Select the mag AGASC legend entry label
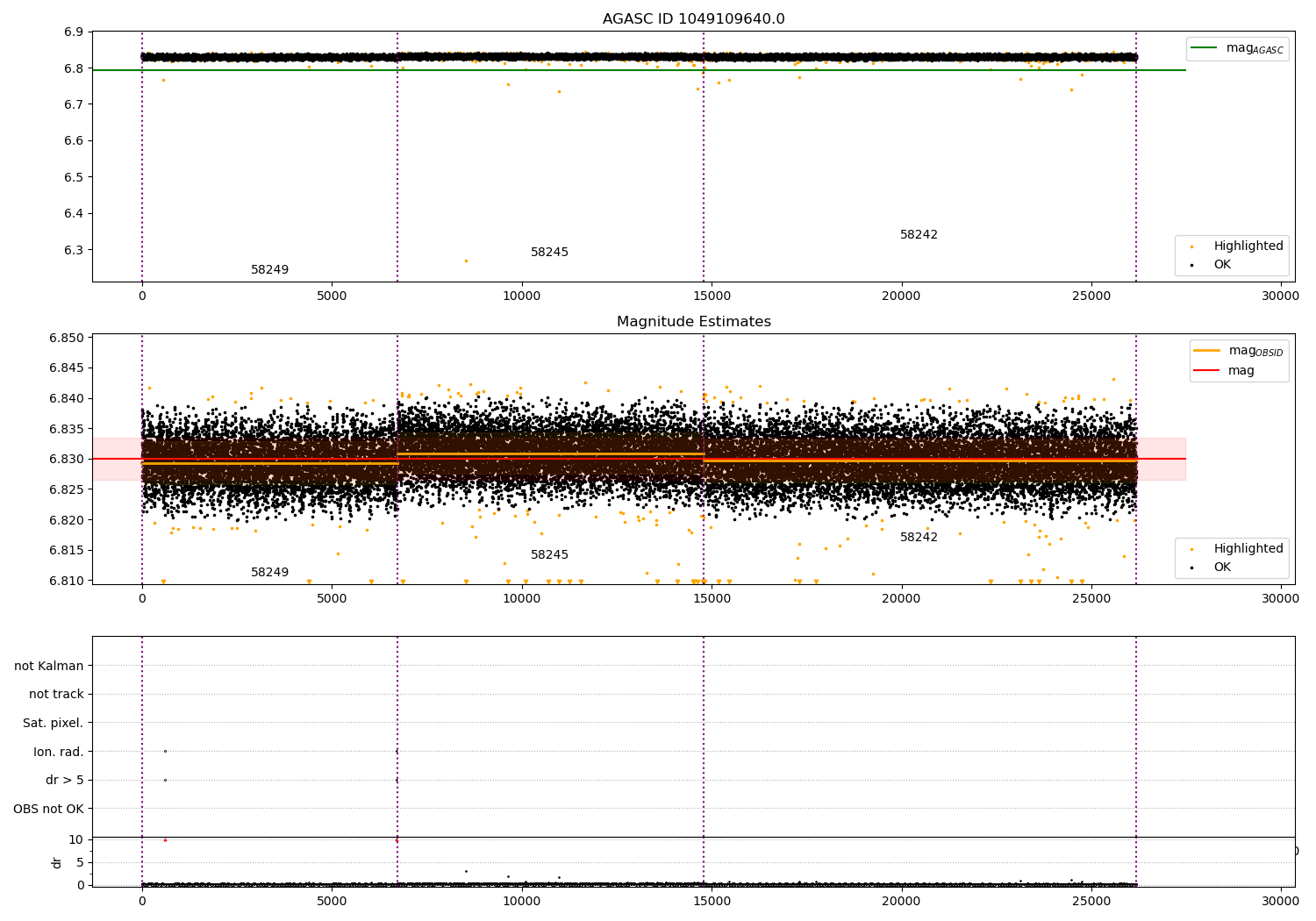The width and height of the screenshot is (1316, 921). pyautogui.click(x=1255, y=48)
